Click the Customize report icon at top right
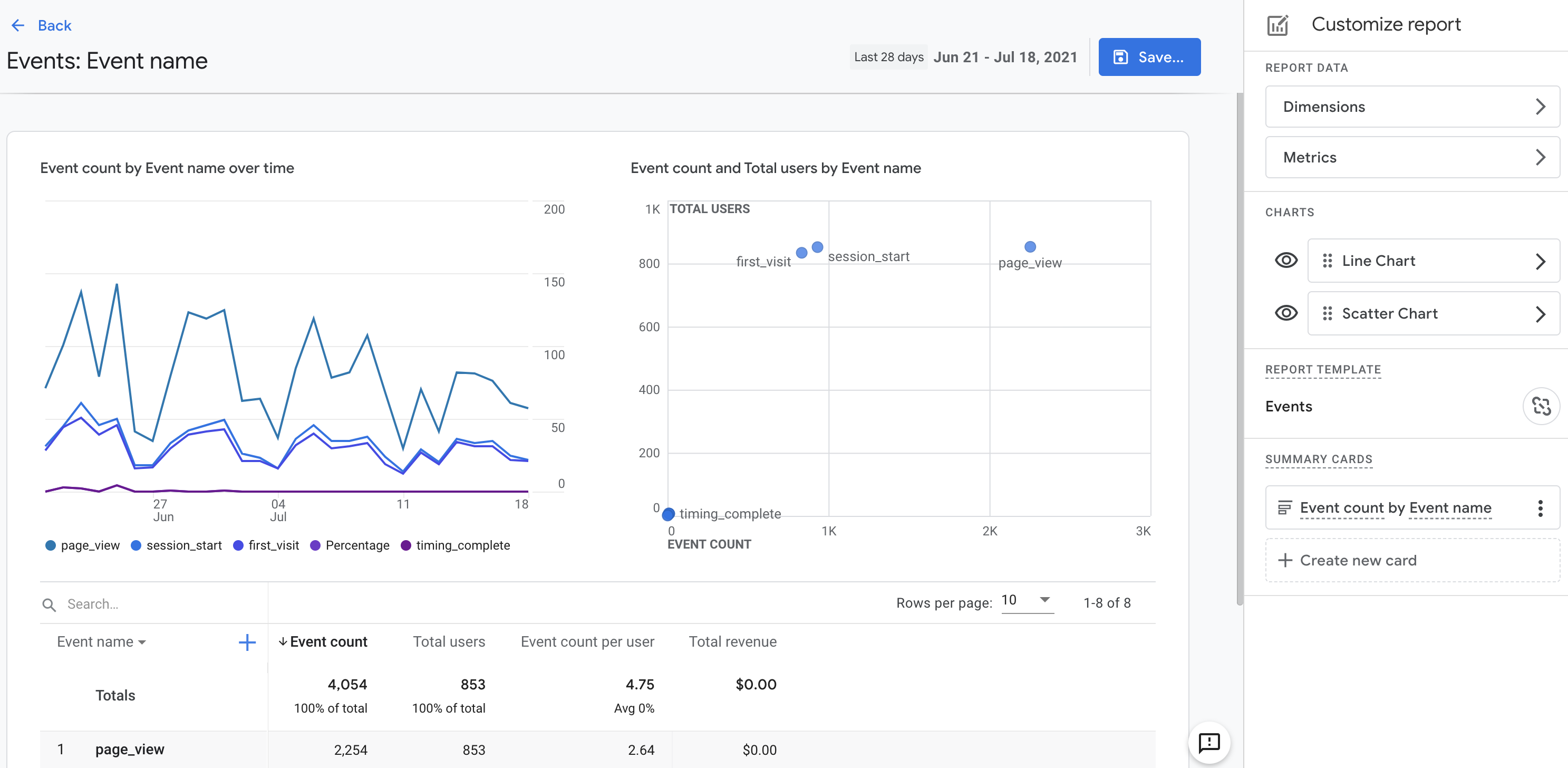Viewport: 1568px width, 768px height. [x=1278, y=24]
